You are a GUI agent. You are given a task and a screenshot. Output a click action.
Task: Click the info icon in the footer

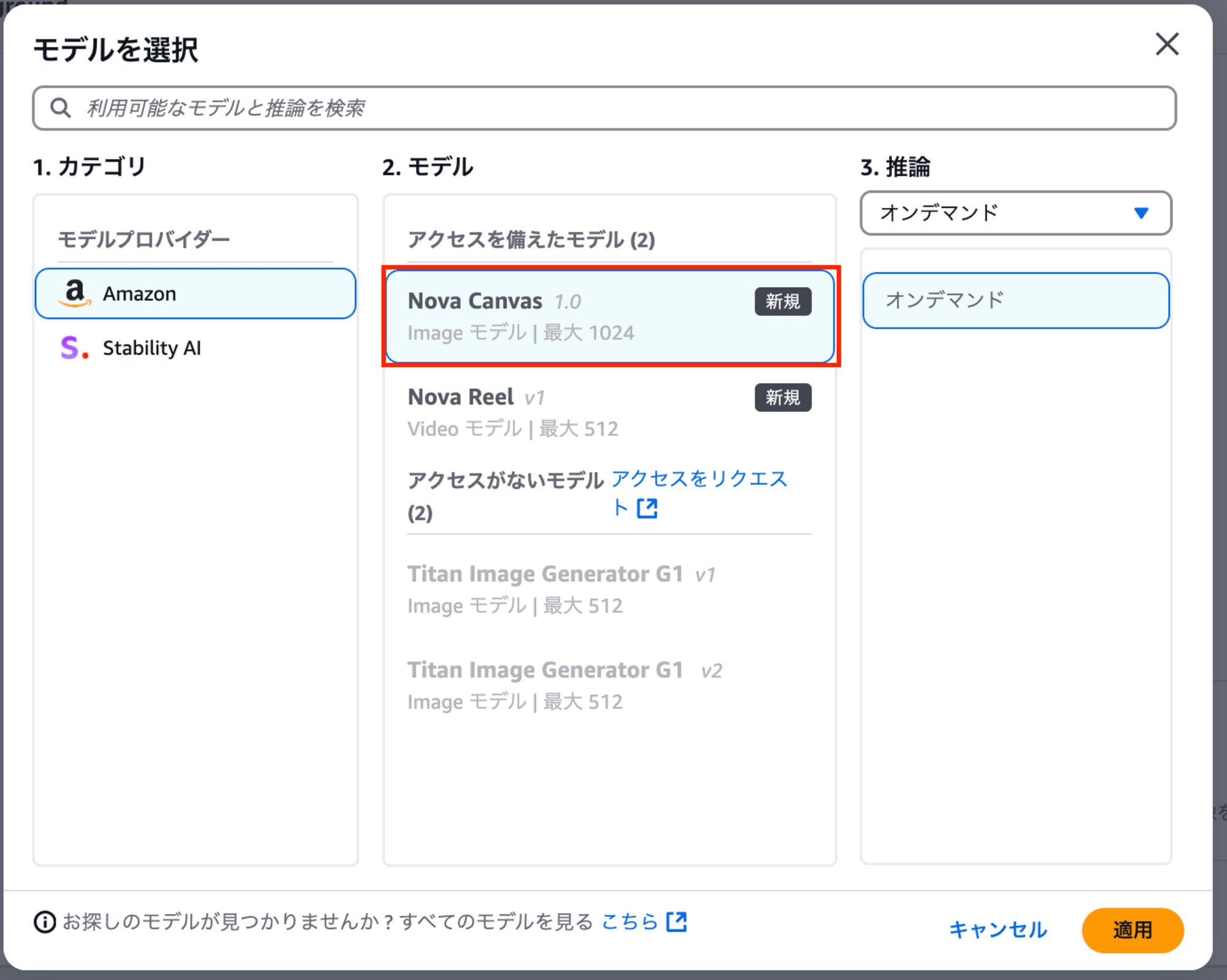coord(45,922)
